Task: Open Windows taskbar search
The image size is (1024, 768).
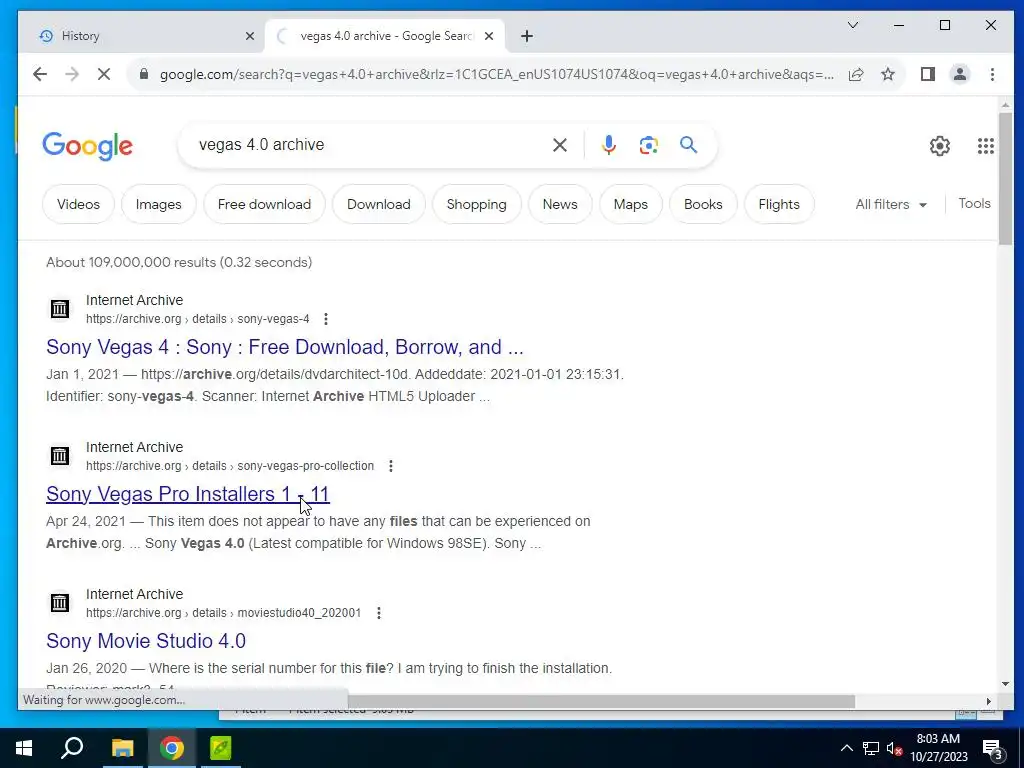Action: pyautogui.click(x=72, y=748)
